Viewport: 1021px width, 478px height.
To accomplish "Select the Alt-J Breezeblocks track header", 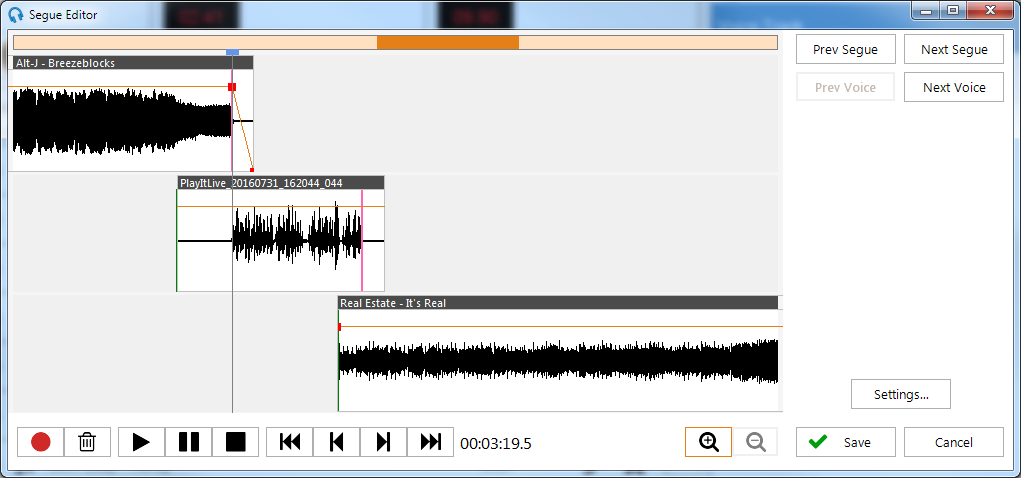I will pyautogui.click(x=131, y=63).
